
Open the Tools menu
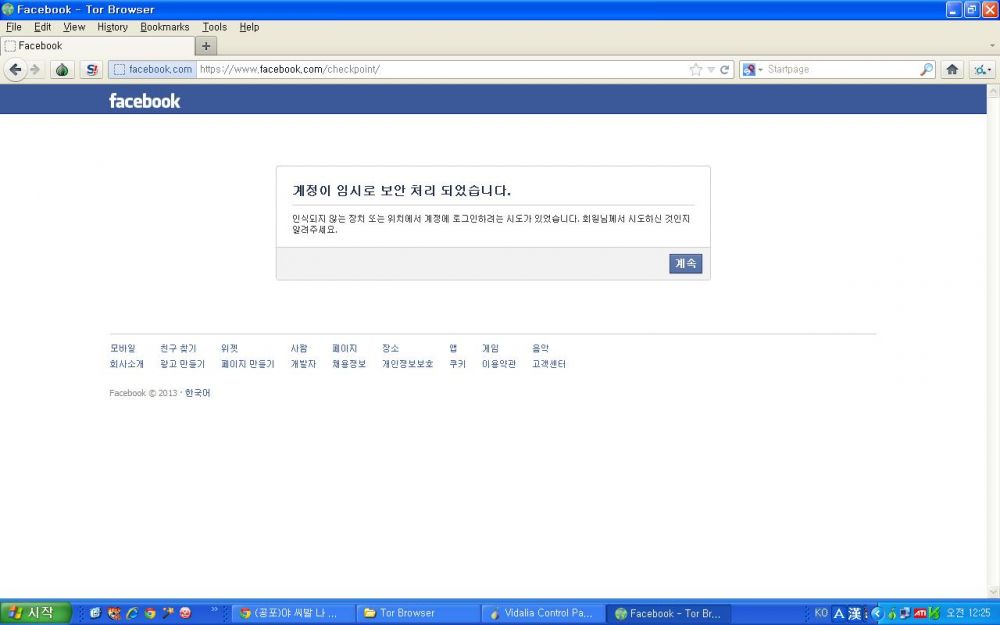tap(214, 27)
